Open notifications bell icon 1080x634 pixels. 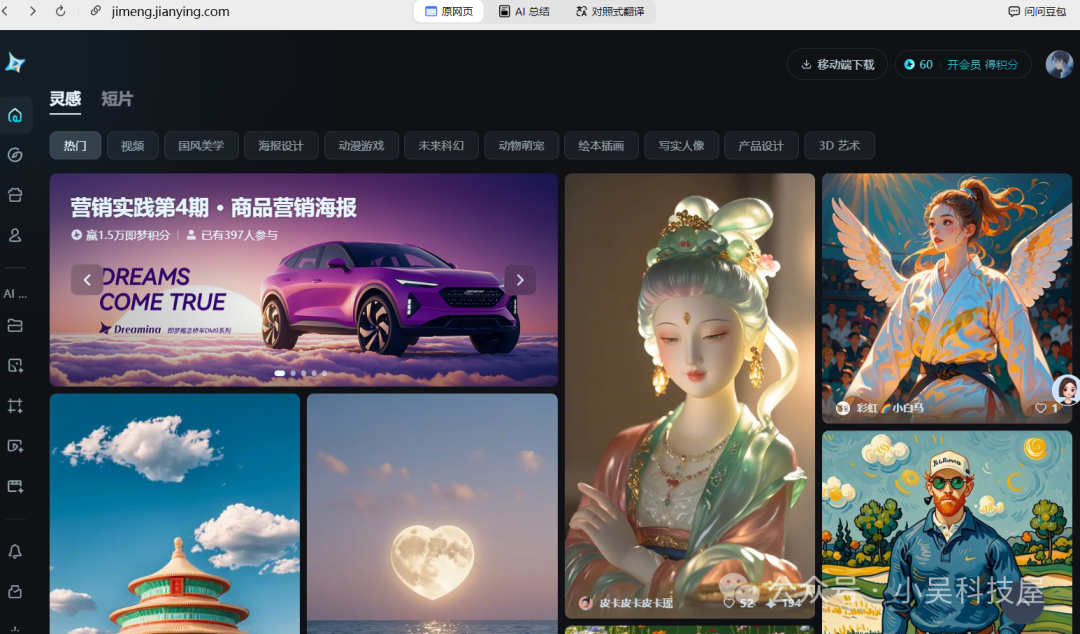15,551
